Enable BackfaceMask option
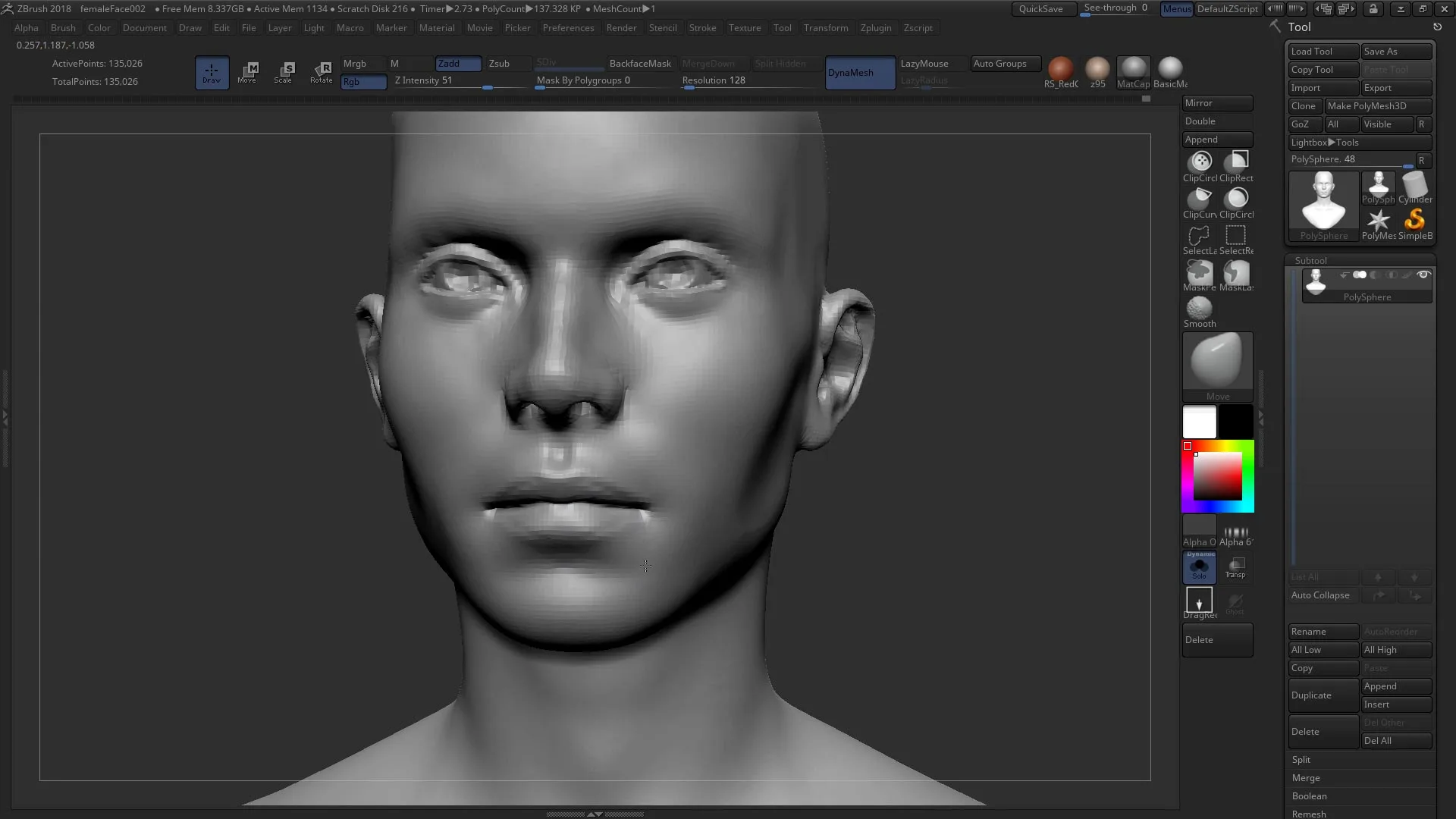The height and width of the screenshot is (819, 1456). pyautogui.click(x=640, y=64)
